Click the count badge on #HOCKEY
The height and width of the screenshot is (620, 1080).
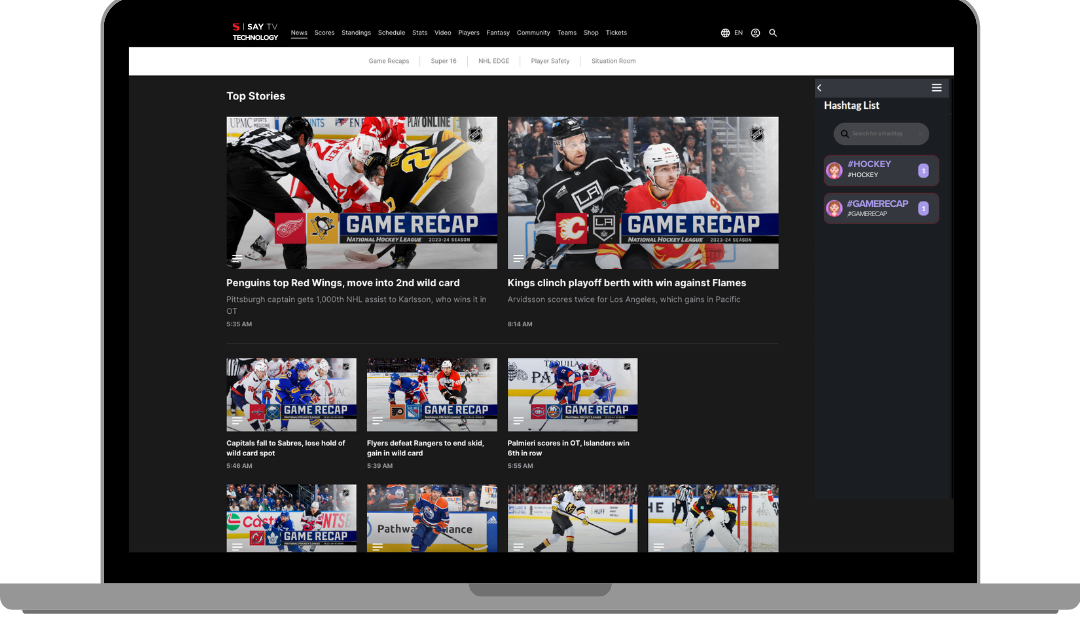coord(923,170)
